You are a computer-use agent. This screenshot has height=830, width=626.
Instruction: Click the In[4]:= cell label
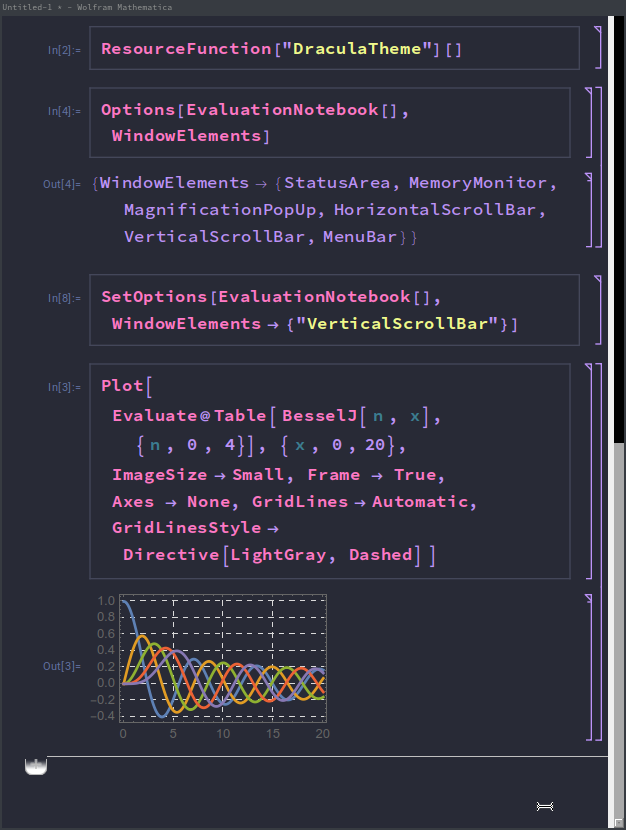(x=64, y=111)
